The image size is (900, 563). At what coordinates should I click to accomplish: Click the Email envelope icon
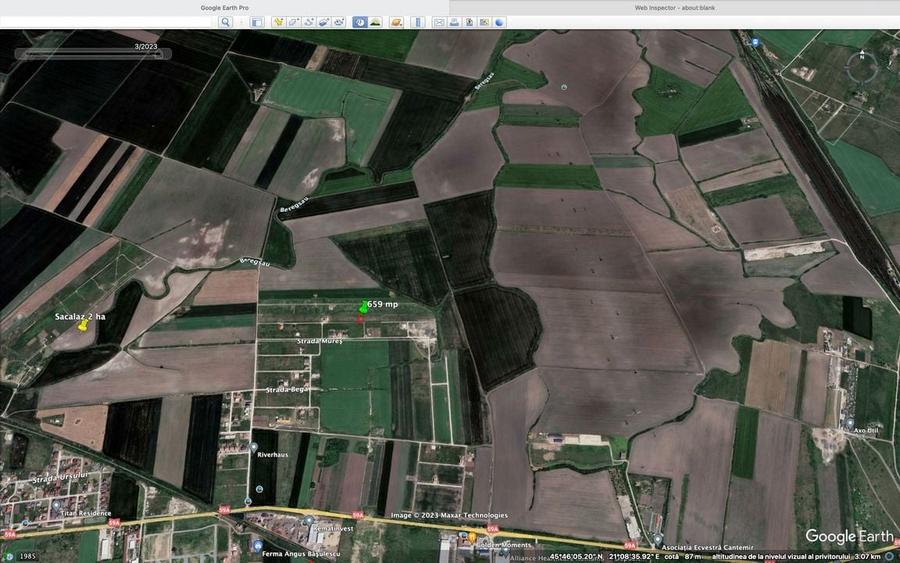coord(439,22)
